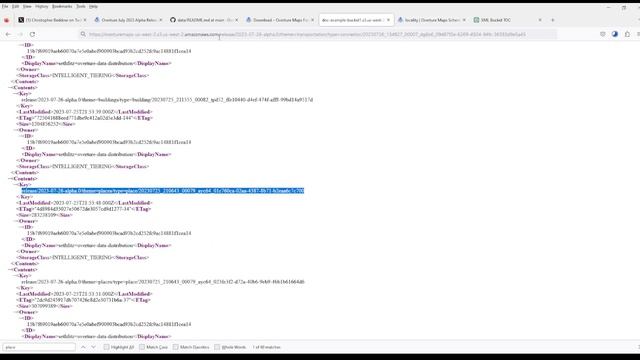Open Firefox View icon at tab strip start
Screen dimensions: 640x360
click(6, 20)
